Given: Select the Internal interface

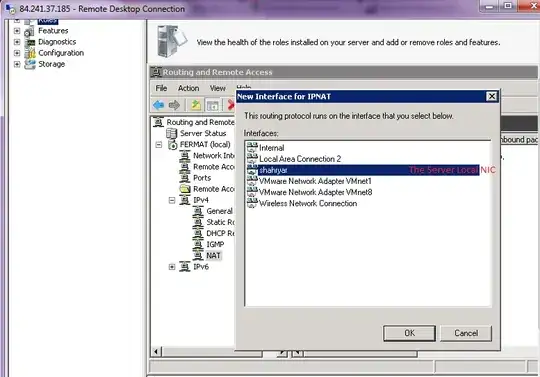Looking at the screenshot, I should click(x=272, y=148).
